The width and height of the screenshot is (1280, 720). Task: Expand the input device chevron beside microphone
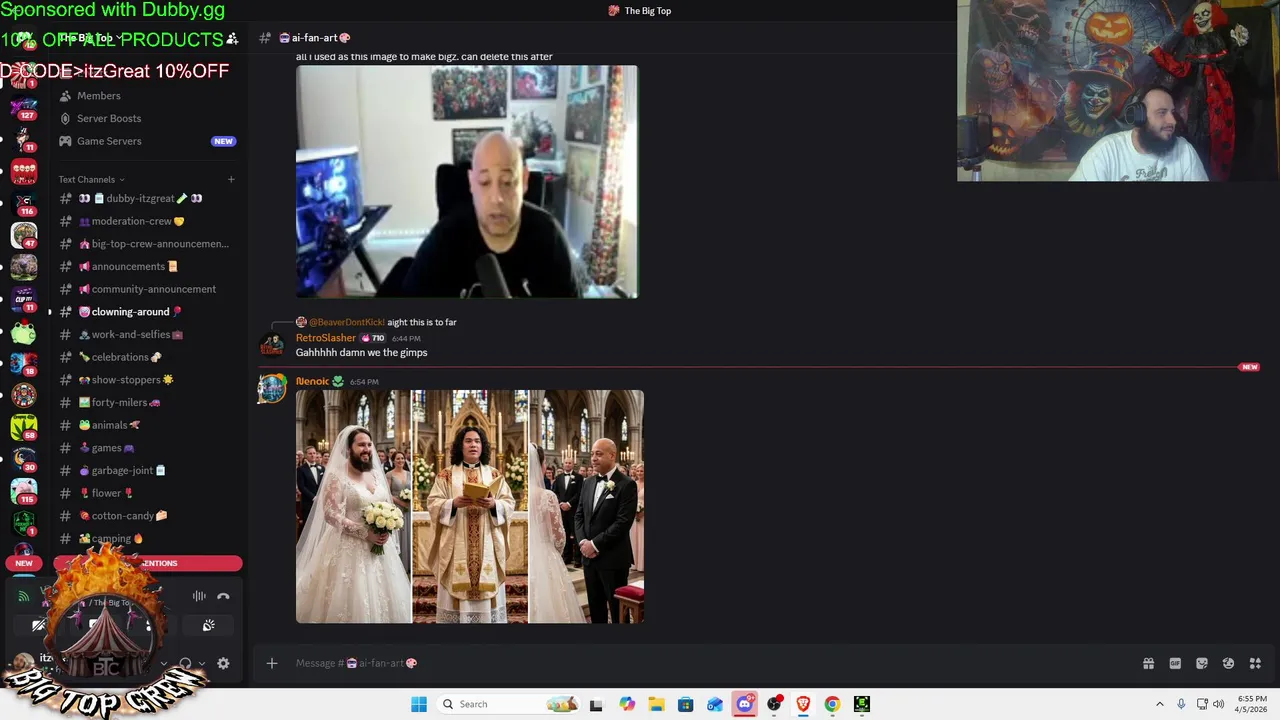pos(164,663)
